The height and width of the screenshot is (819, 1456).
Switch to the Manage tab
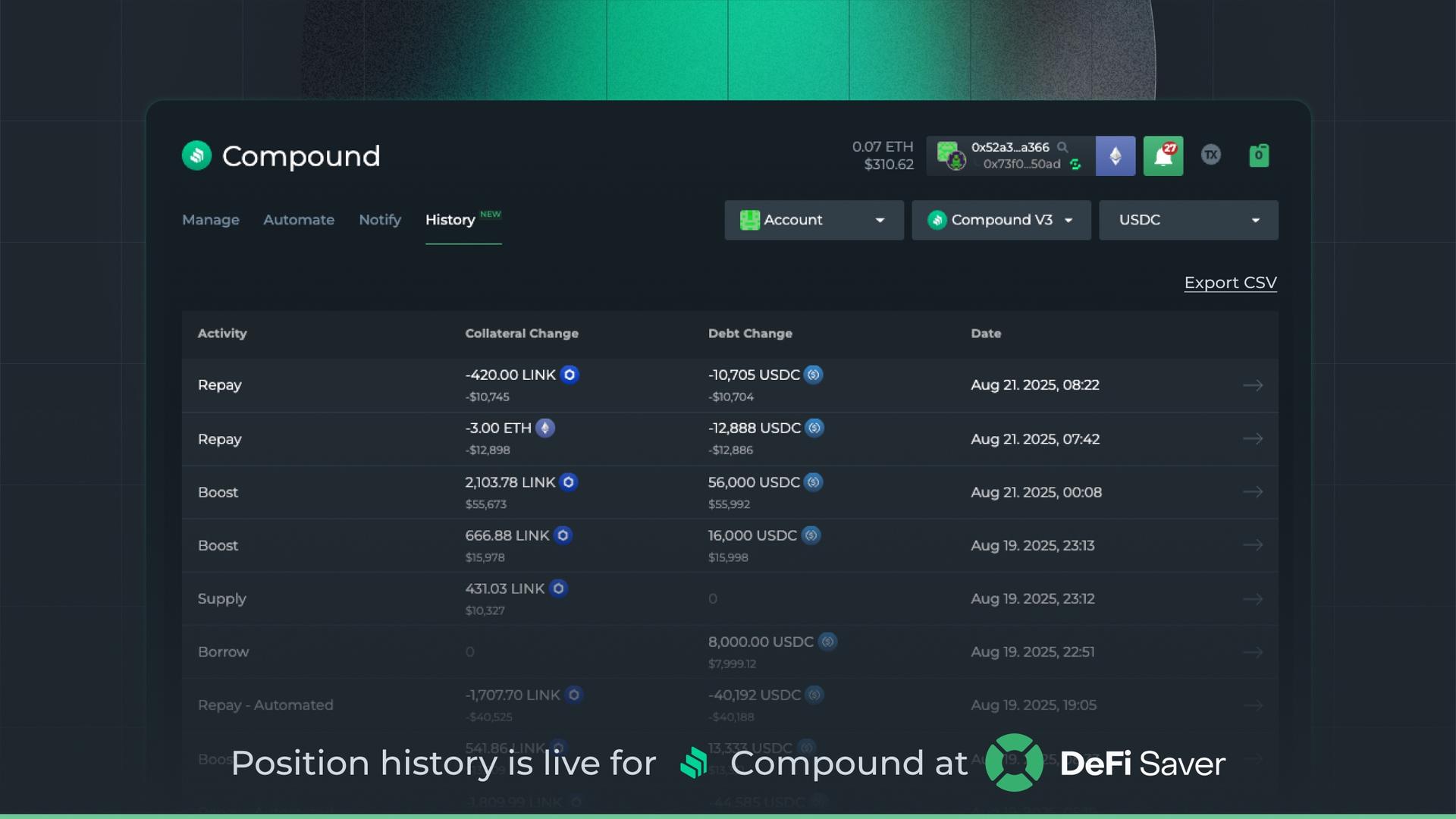210,220
